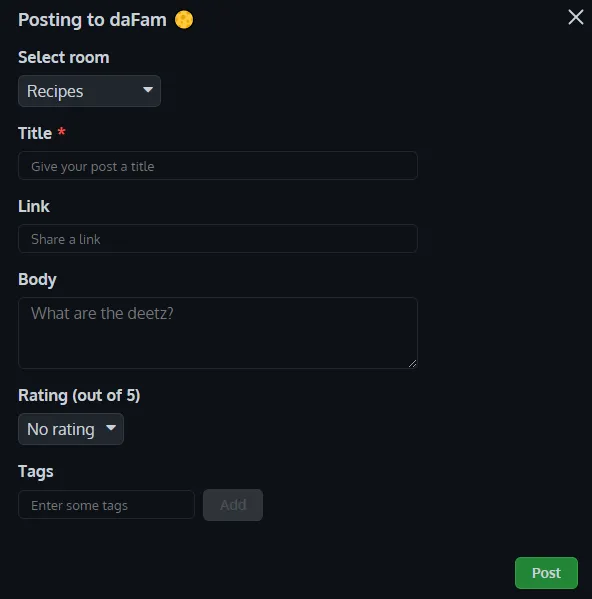Click the caret on the No rating selector
The width and height of the screenshot is (592, 599).
(111, 428)
